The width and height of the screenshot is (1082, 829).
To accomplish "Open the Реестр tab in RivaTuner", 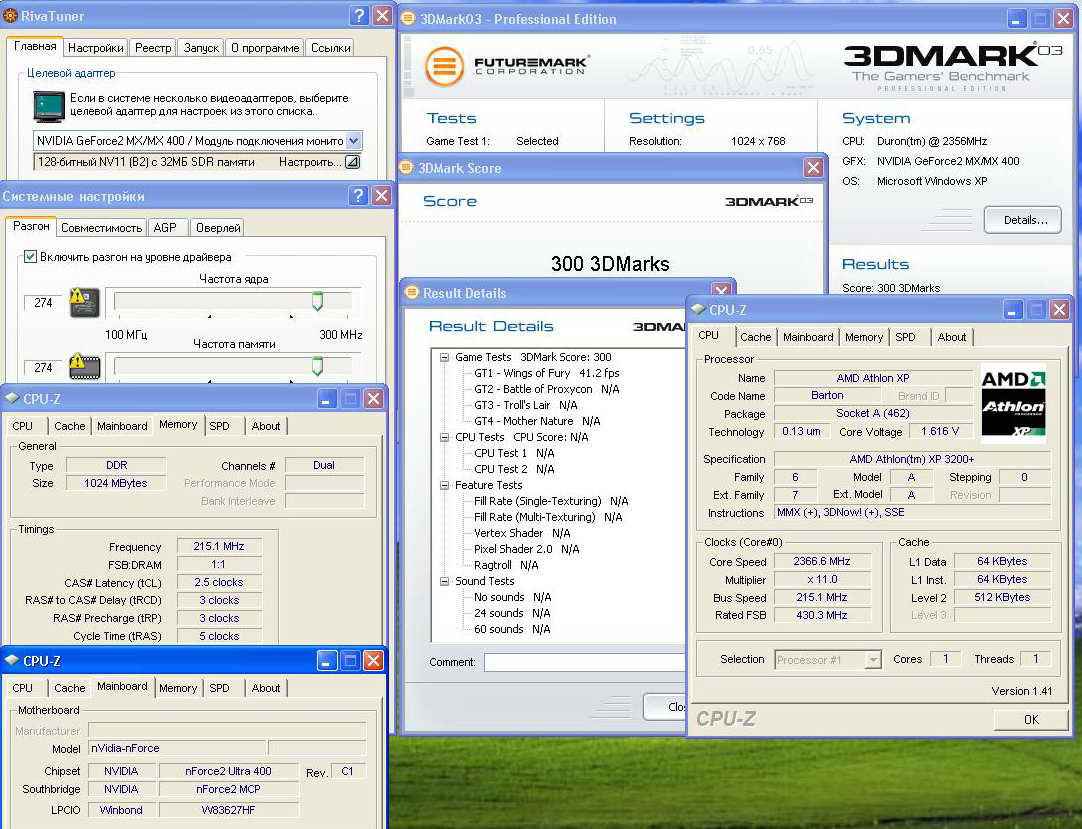I will pos(153,48).
